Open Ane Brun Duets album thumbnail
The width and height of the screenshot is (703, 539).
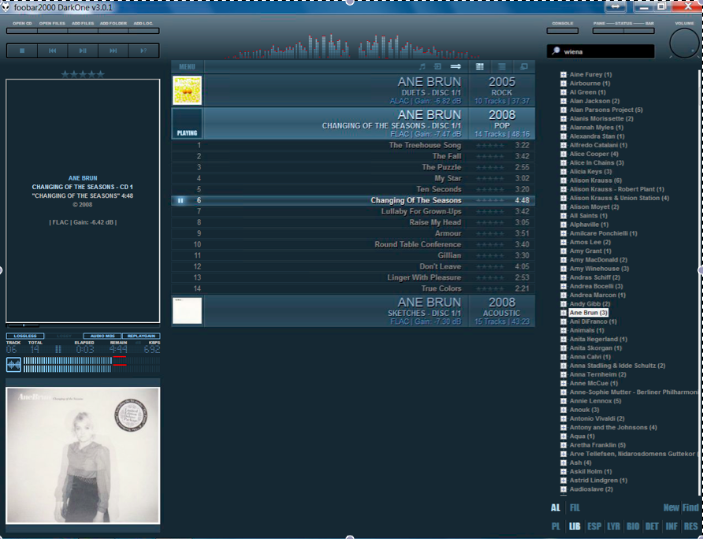[187, 91]
